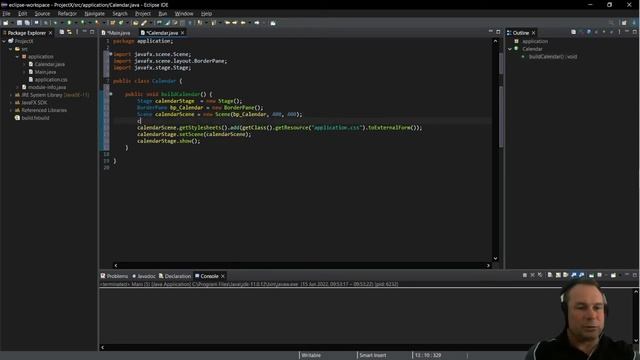Open the Outline view menu
This screenshot has height=360, width=640.
619,32
